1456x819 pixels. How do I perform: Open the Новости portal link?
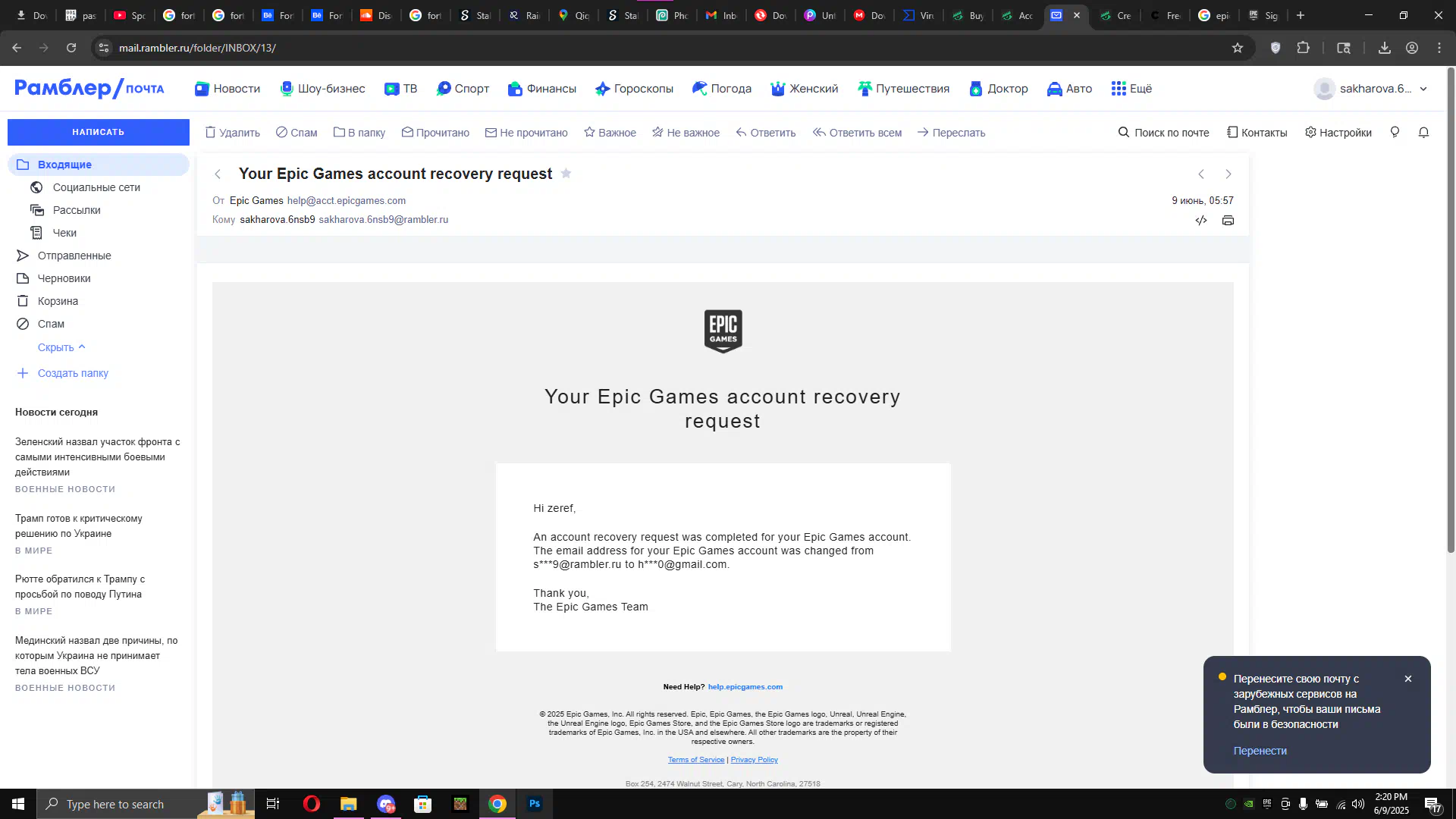[227, 89]
